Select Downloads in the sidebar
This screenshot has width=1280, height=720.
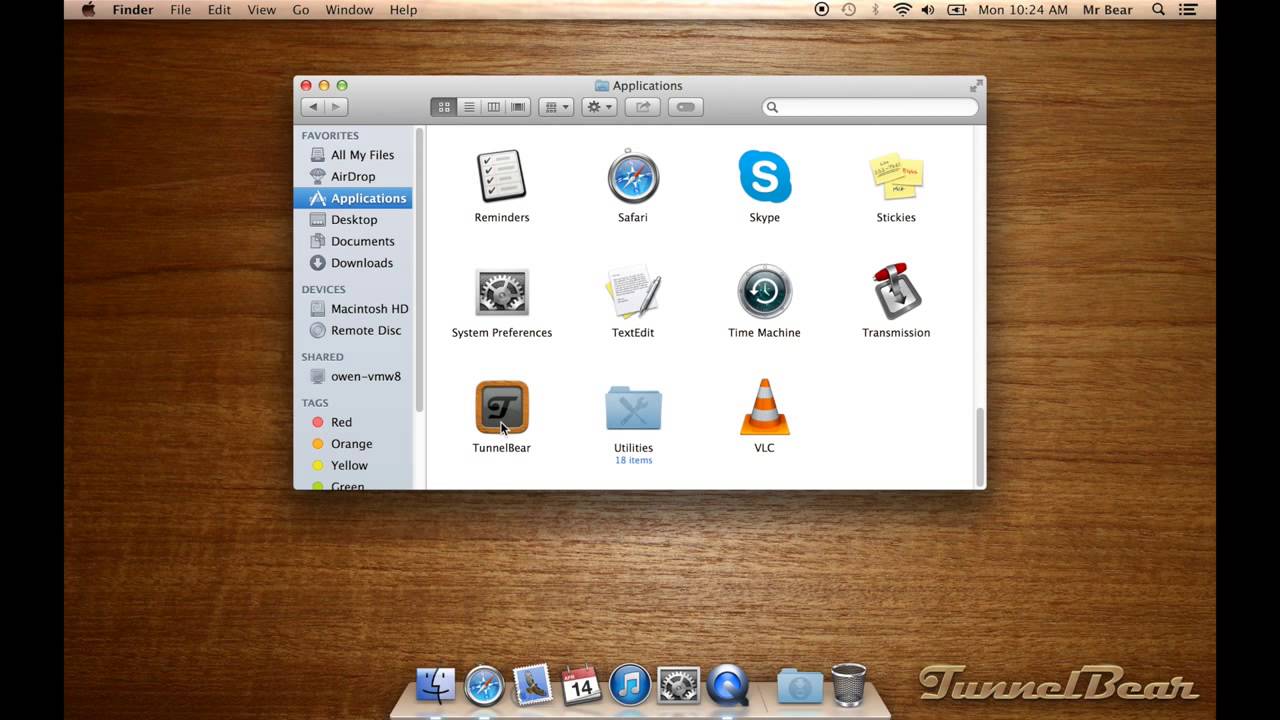(353, 263)
